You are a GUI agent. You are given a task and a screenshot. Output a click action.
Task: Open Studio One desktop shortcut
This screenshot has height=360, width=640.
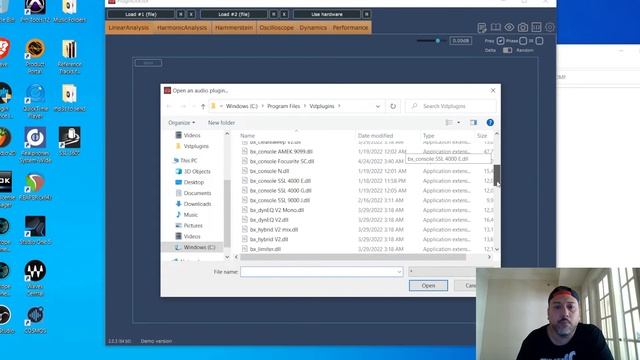(x=35, y=231)
